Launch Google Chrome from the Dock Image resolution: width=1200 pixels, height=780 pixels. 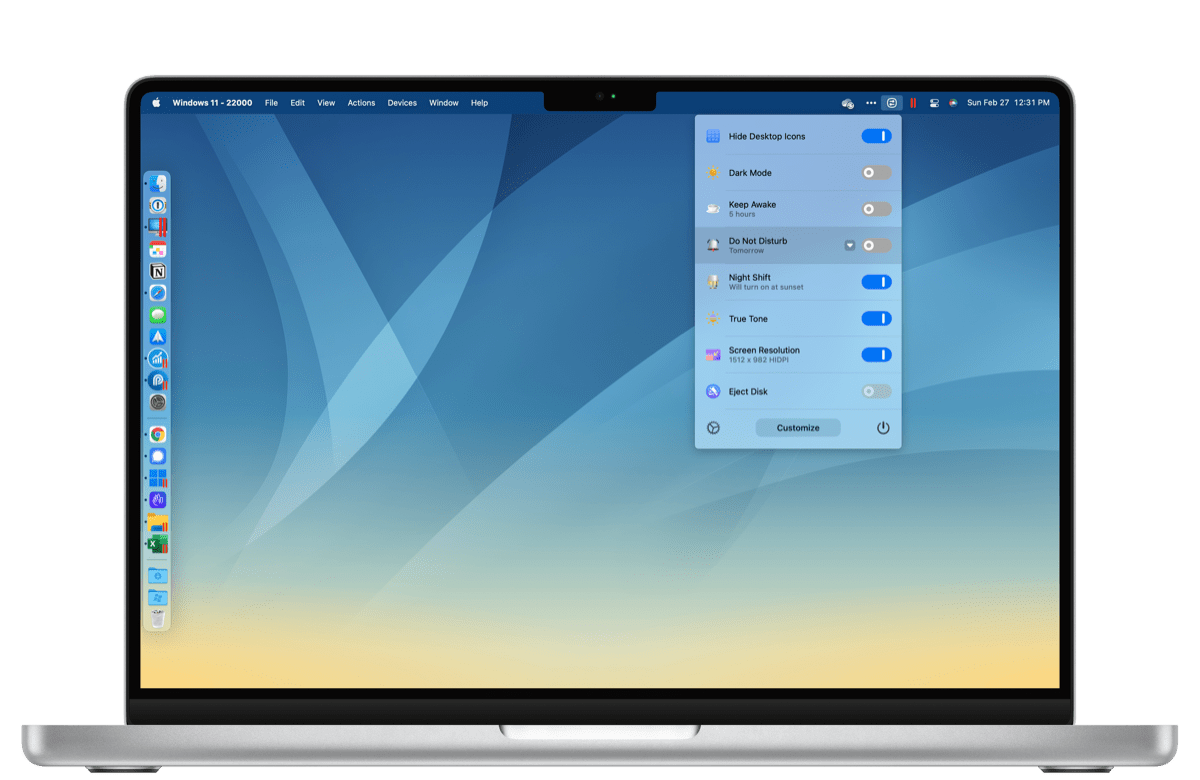tap(158, 434)
